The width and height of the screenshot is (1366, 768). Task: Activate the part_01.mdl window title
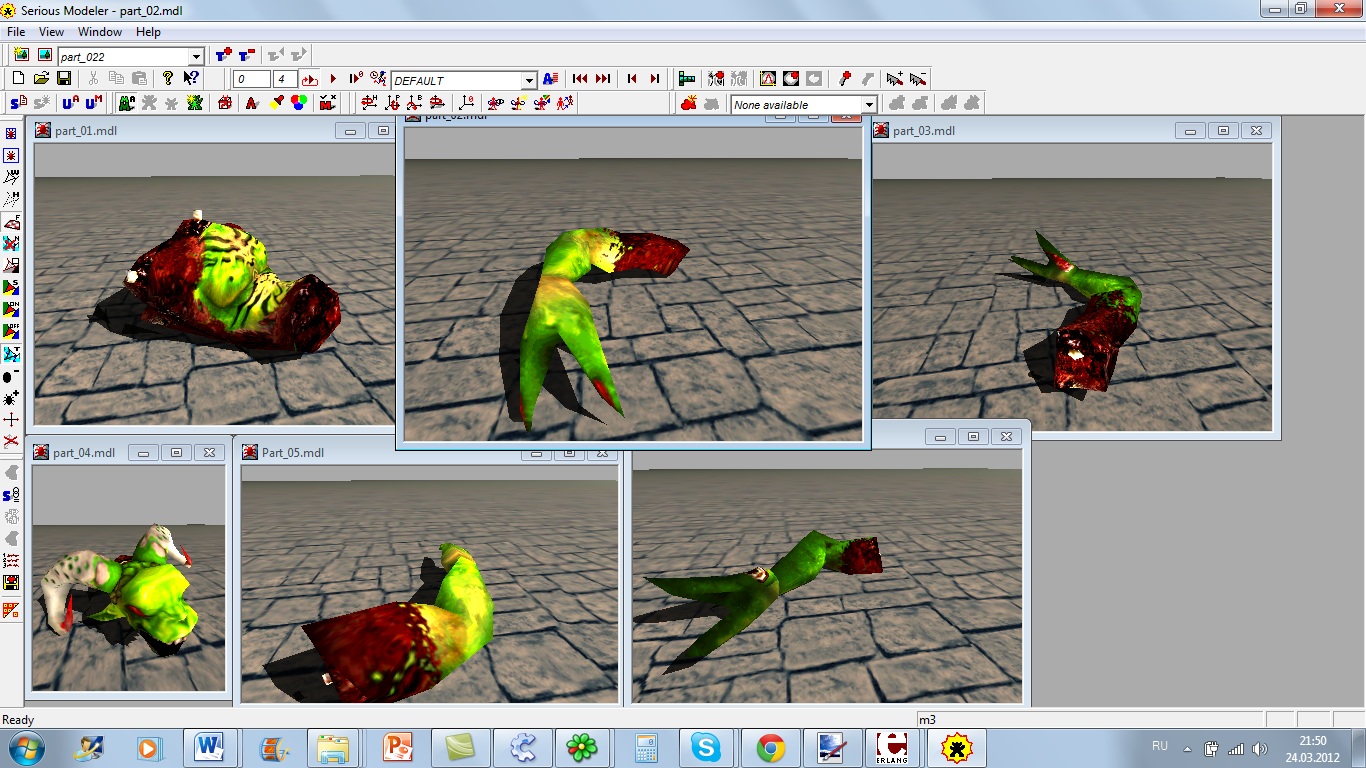85,131
